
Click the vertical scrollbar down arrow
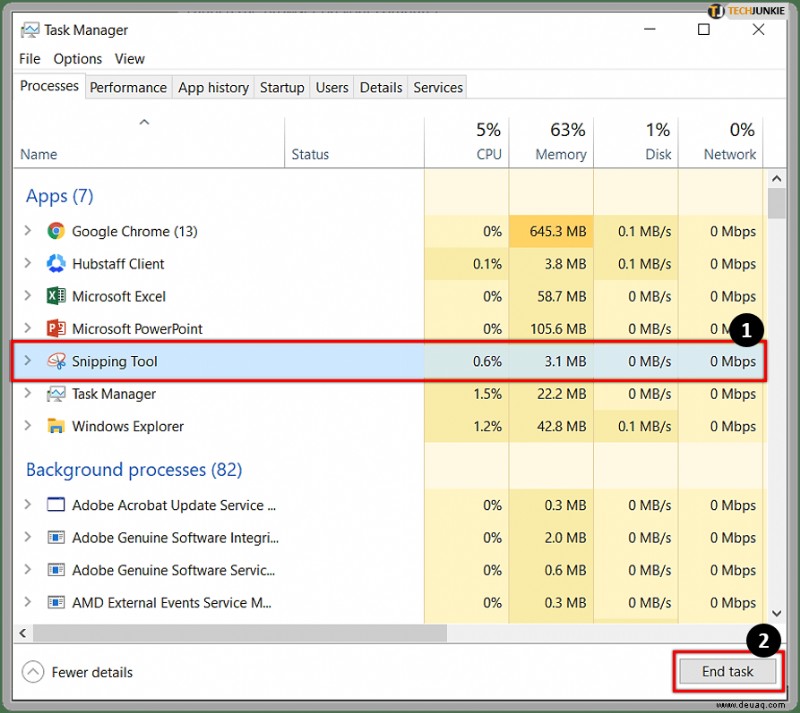(x=777, y=613)
